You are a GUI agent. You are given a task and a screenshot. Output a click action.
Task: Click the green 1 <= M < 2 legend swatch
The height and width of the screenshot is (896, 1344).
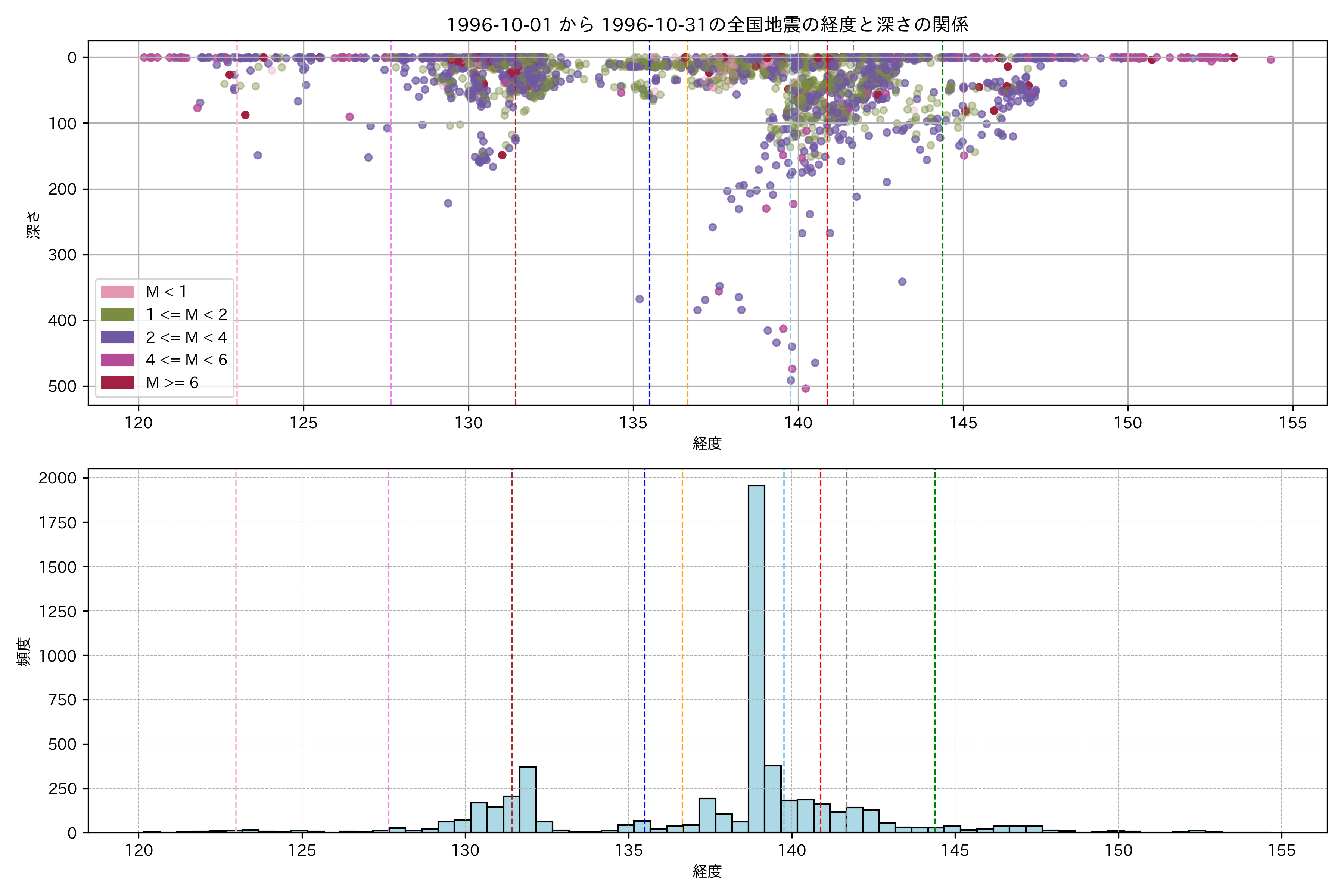[117, 314]
